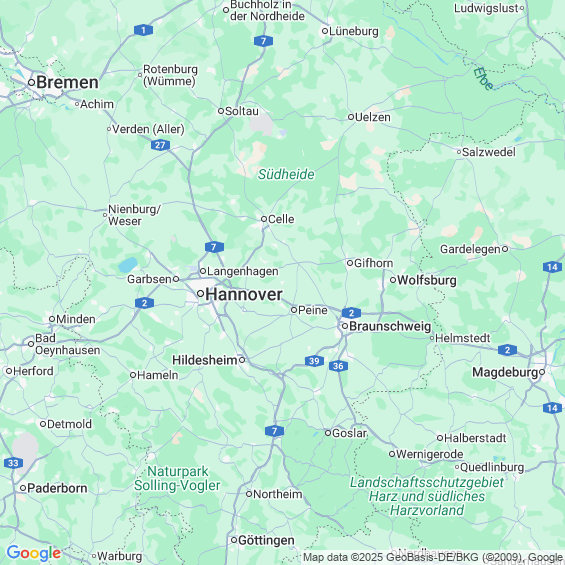
Task: Click the Naturpark Solling-Vogler label
Action: point(177,479)
